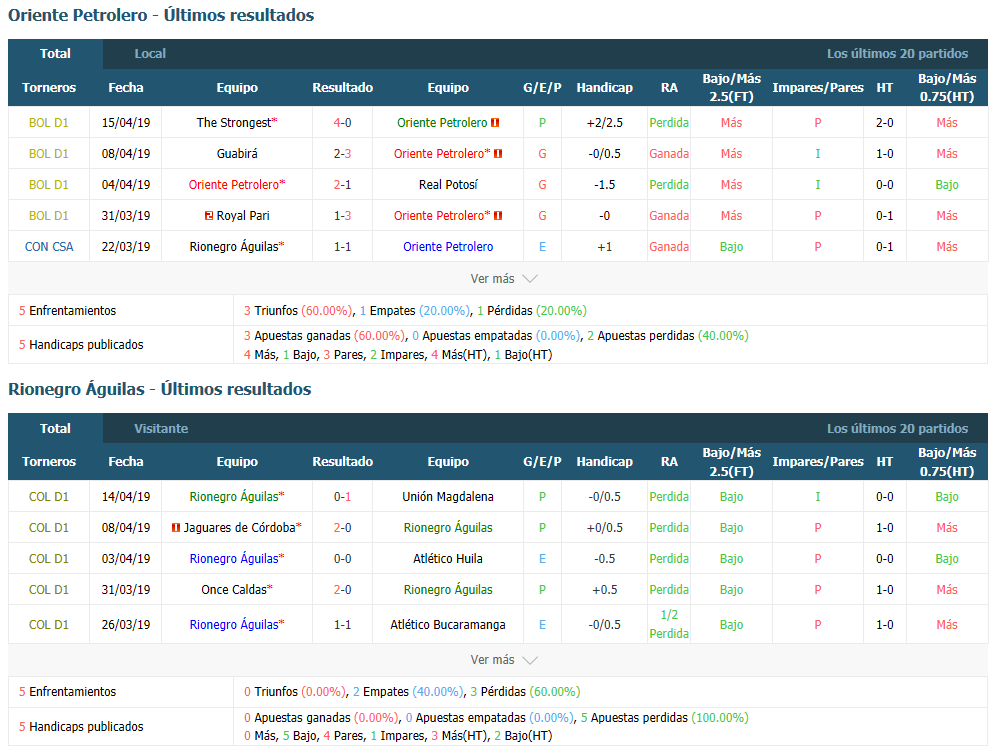The width and height of the screenshot is (996, 750).
Task: Click the +1 handicap in the CON CSA row
Action: click(605, 247)
